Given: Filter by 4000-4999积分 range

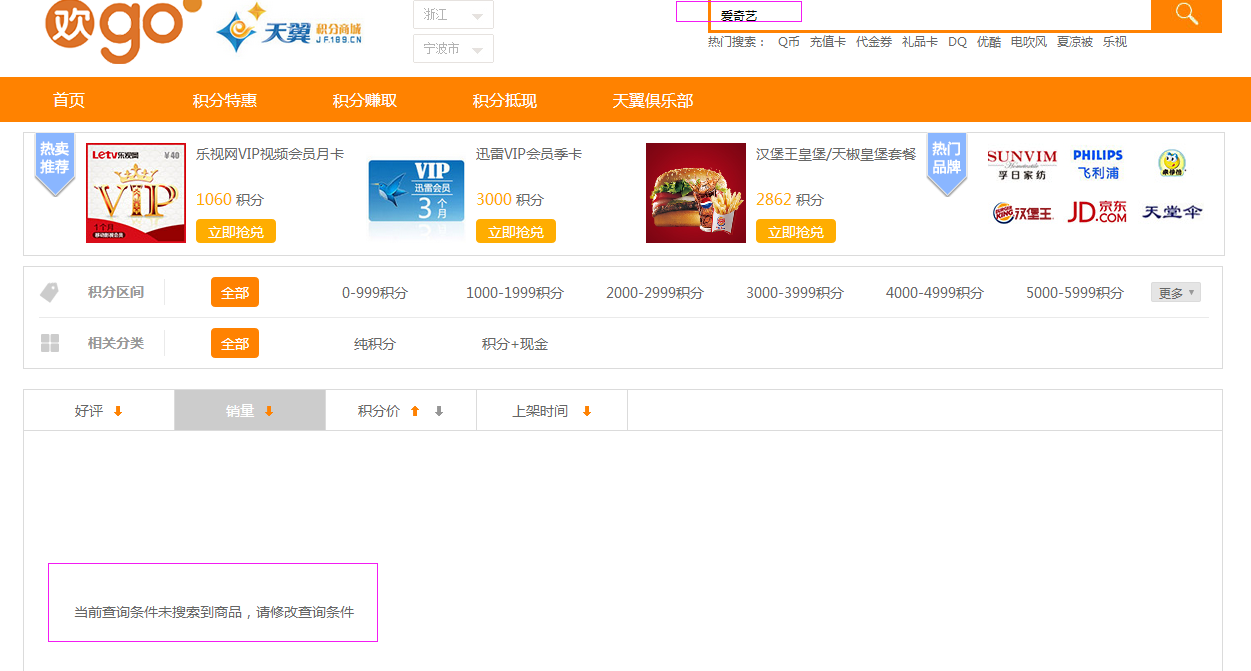Looking at the screenshot, I should 935,293.
